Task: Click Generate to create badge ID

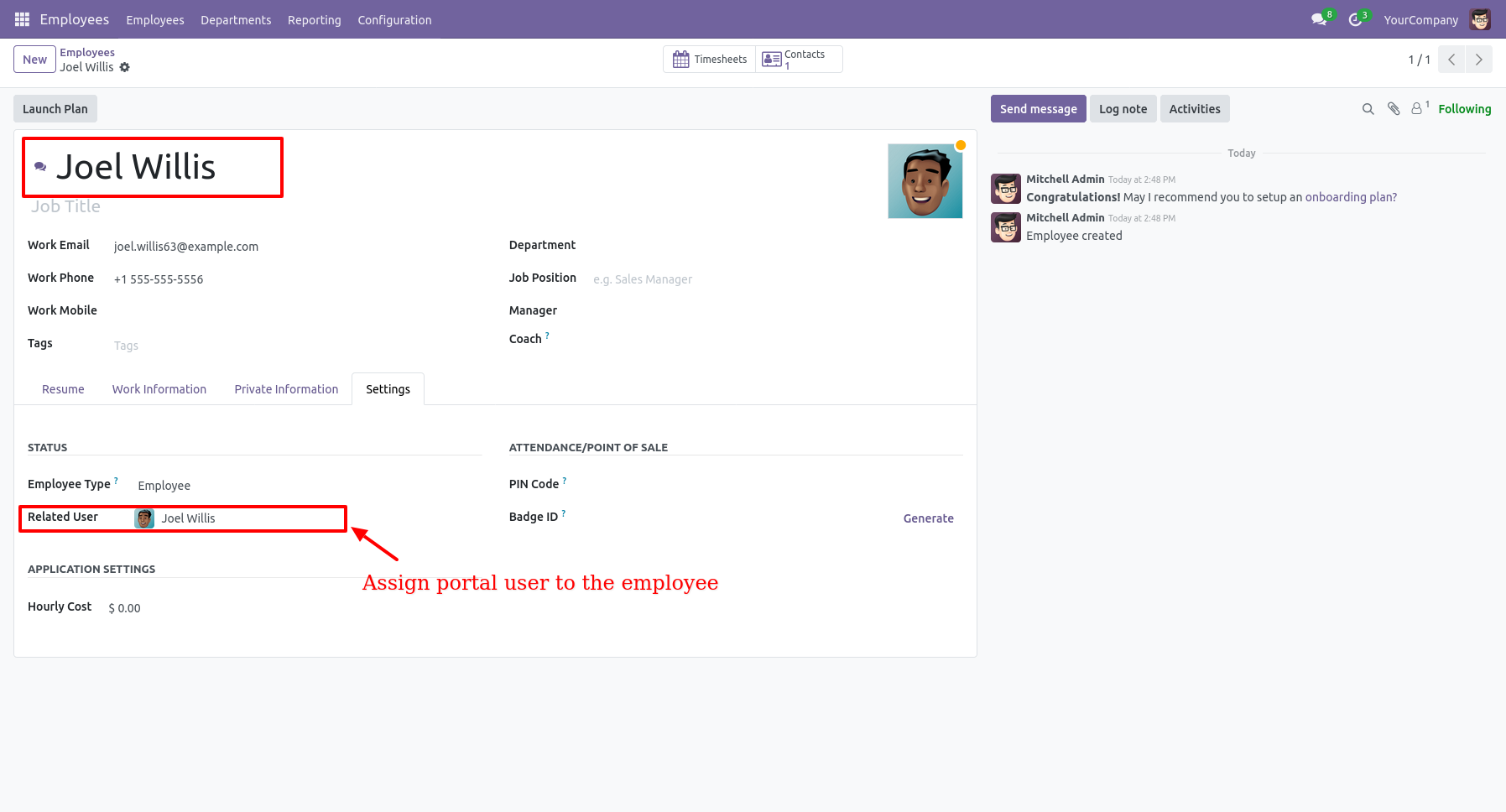Action: click(x=928, y=518)
